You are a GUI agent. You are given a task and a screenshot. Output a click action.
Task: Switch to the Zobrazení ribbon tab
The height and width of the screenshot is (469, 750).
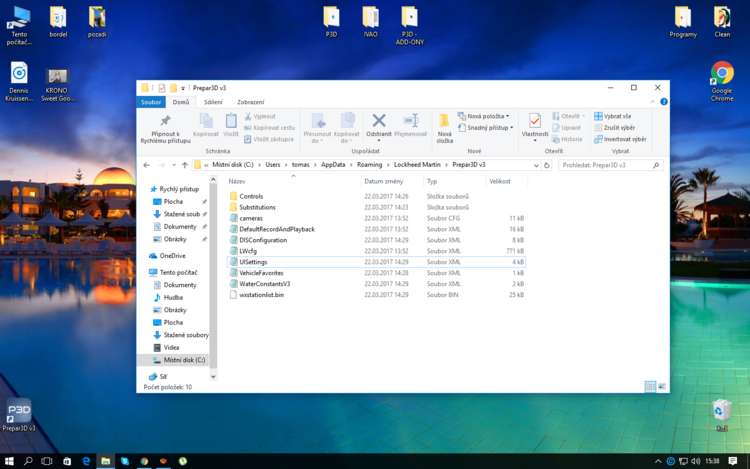click(x=251, y=102)
